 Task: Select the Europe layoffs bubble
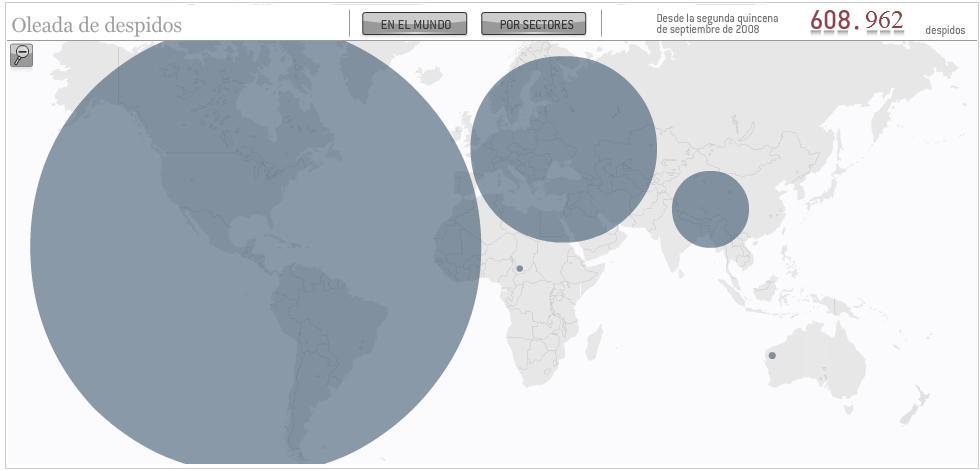tap(564, 149)
